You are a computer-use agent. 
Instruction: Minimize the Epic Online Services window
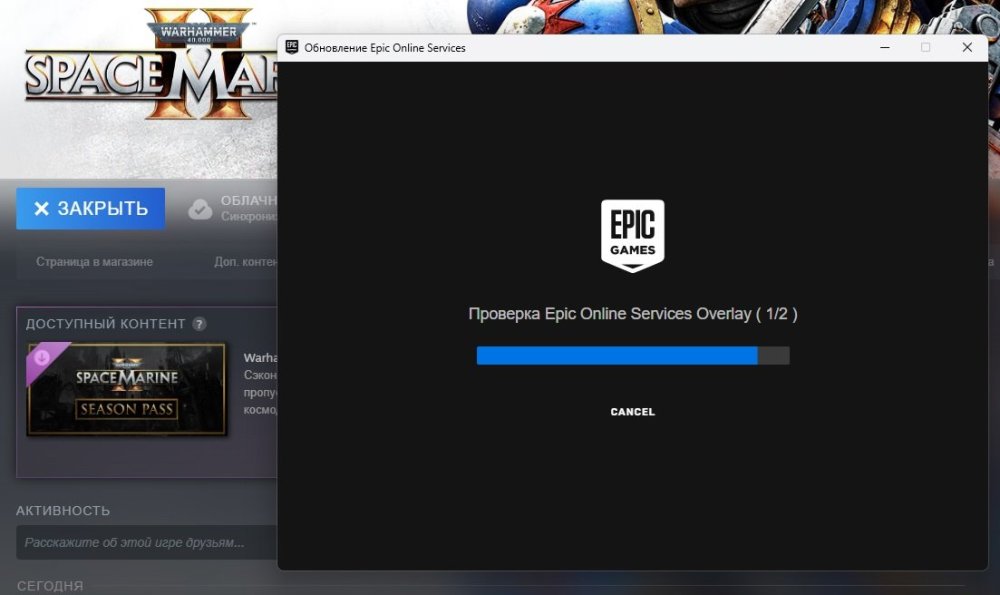[884, 47]
